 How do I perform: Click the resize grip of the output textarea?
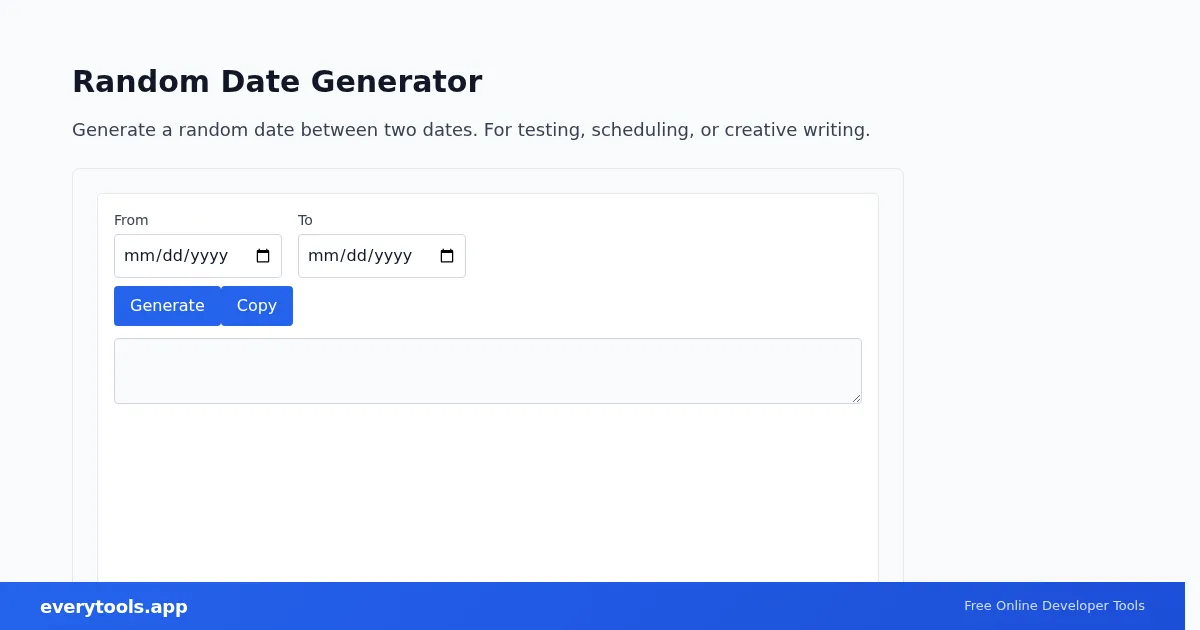(856, 398)
